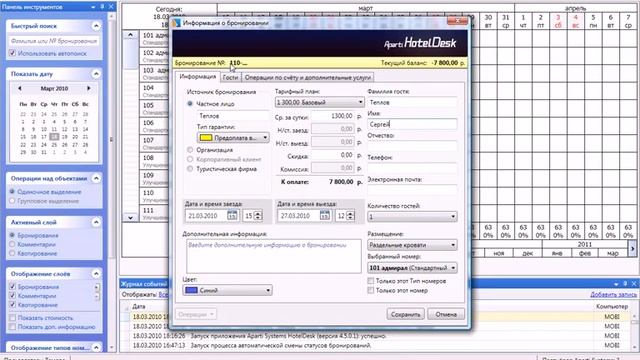Pin the Журнал событий panel

tap(625, 284)
